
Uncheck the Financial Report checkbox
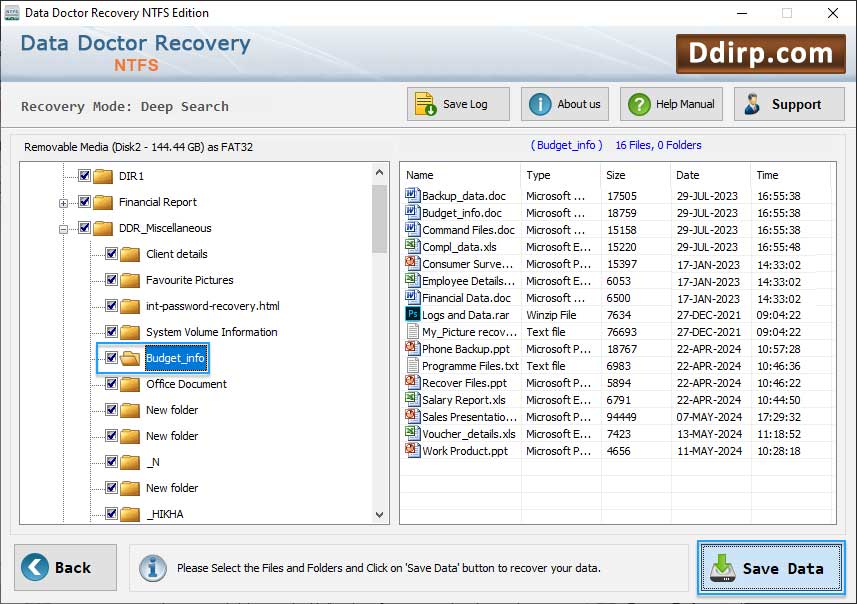click(84, 202)
